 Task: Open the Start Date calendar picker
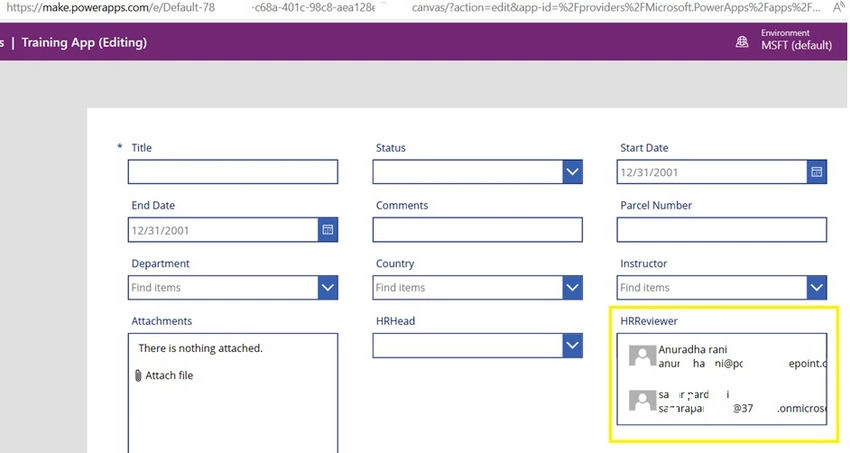point(816,172)
